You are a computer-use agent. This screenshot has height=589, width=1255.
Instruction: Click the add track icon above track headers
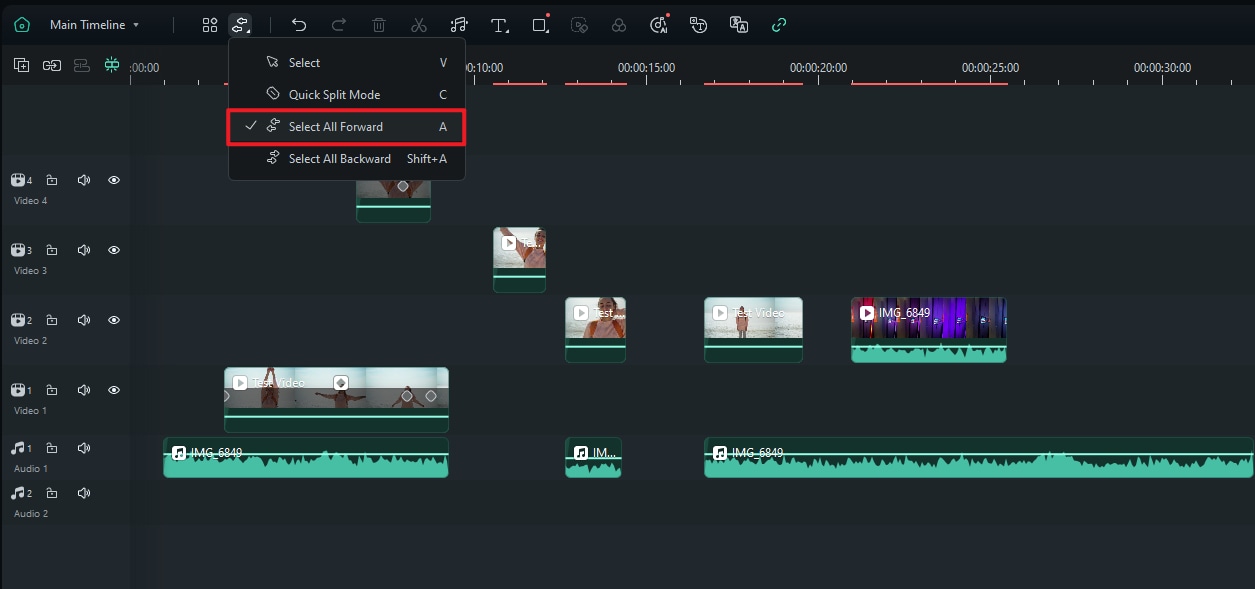(x=21, y=65)
